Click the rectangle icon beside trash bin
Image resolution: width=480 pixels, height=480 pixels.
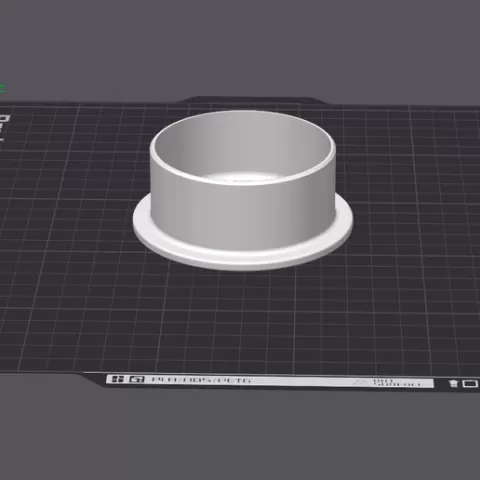[469, 384]
